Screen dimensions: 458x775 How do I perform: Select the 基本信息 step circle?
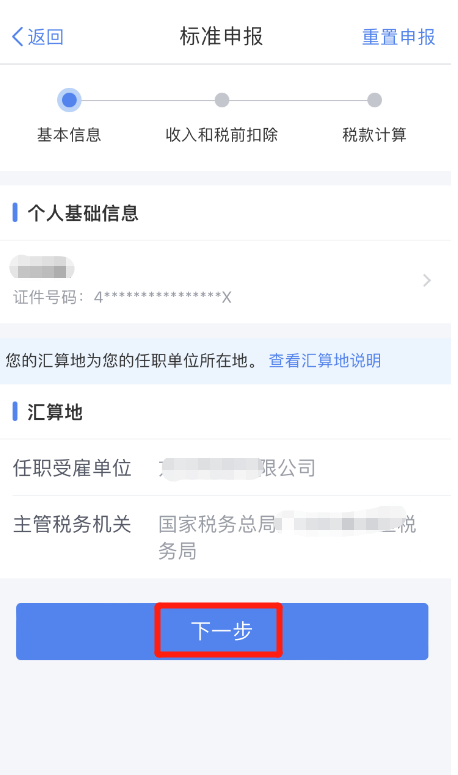69,100
